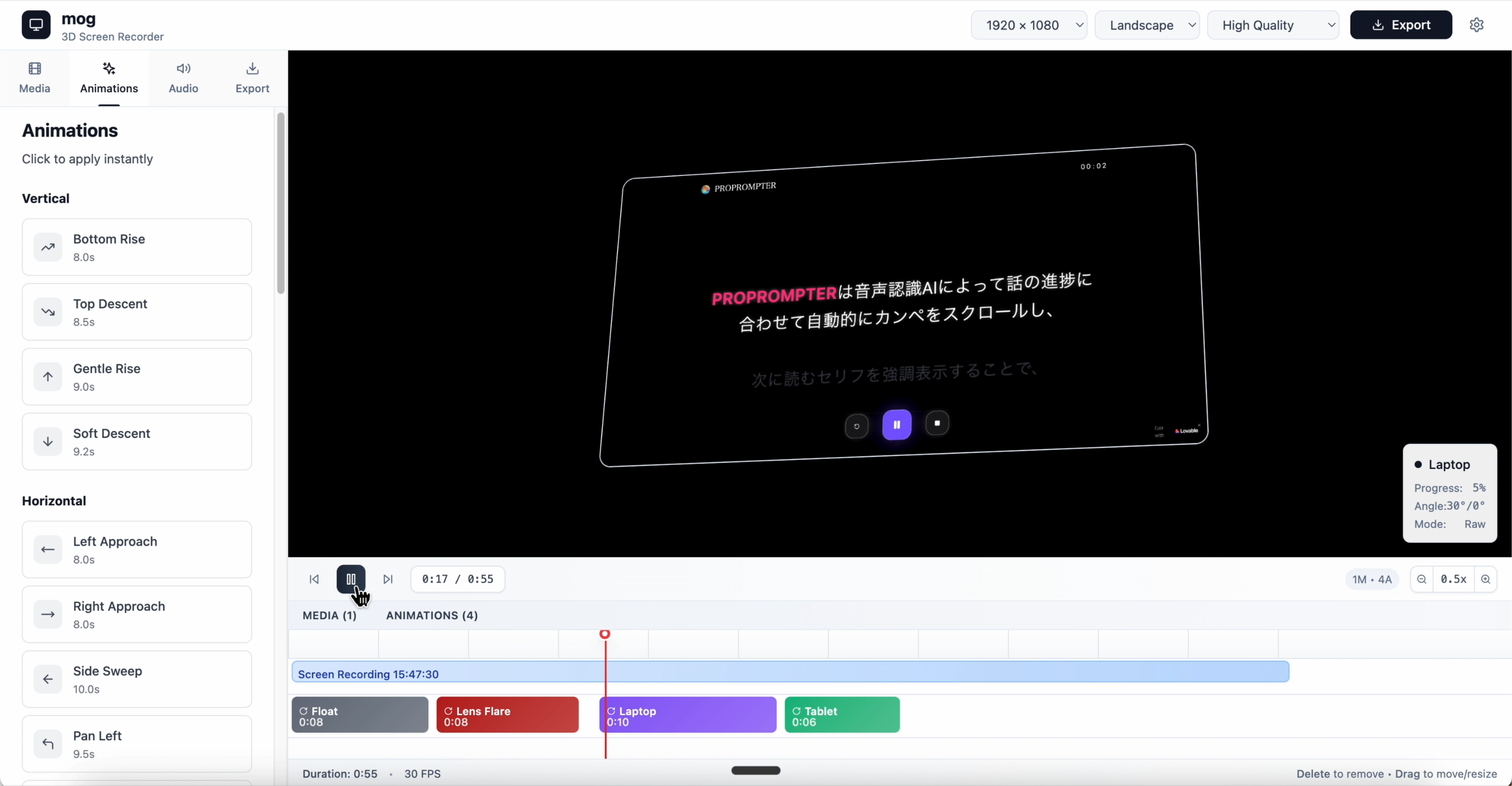Expand the Landscape orientation dropdown
Screen dimensions: 1512x786
coord(1146,25)
